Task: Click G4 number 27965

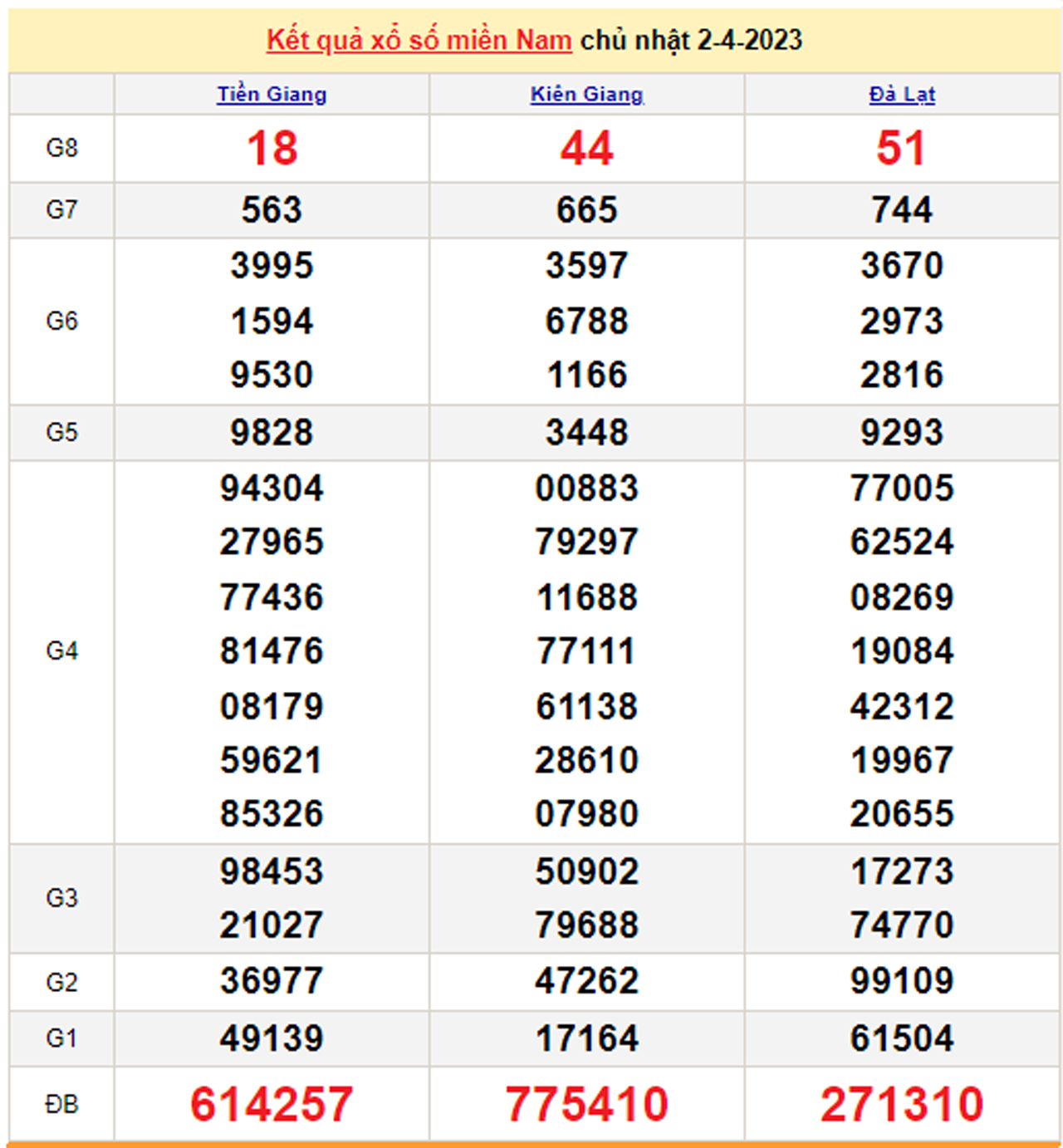Action: point(272,542)
